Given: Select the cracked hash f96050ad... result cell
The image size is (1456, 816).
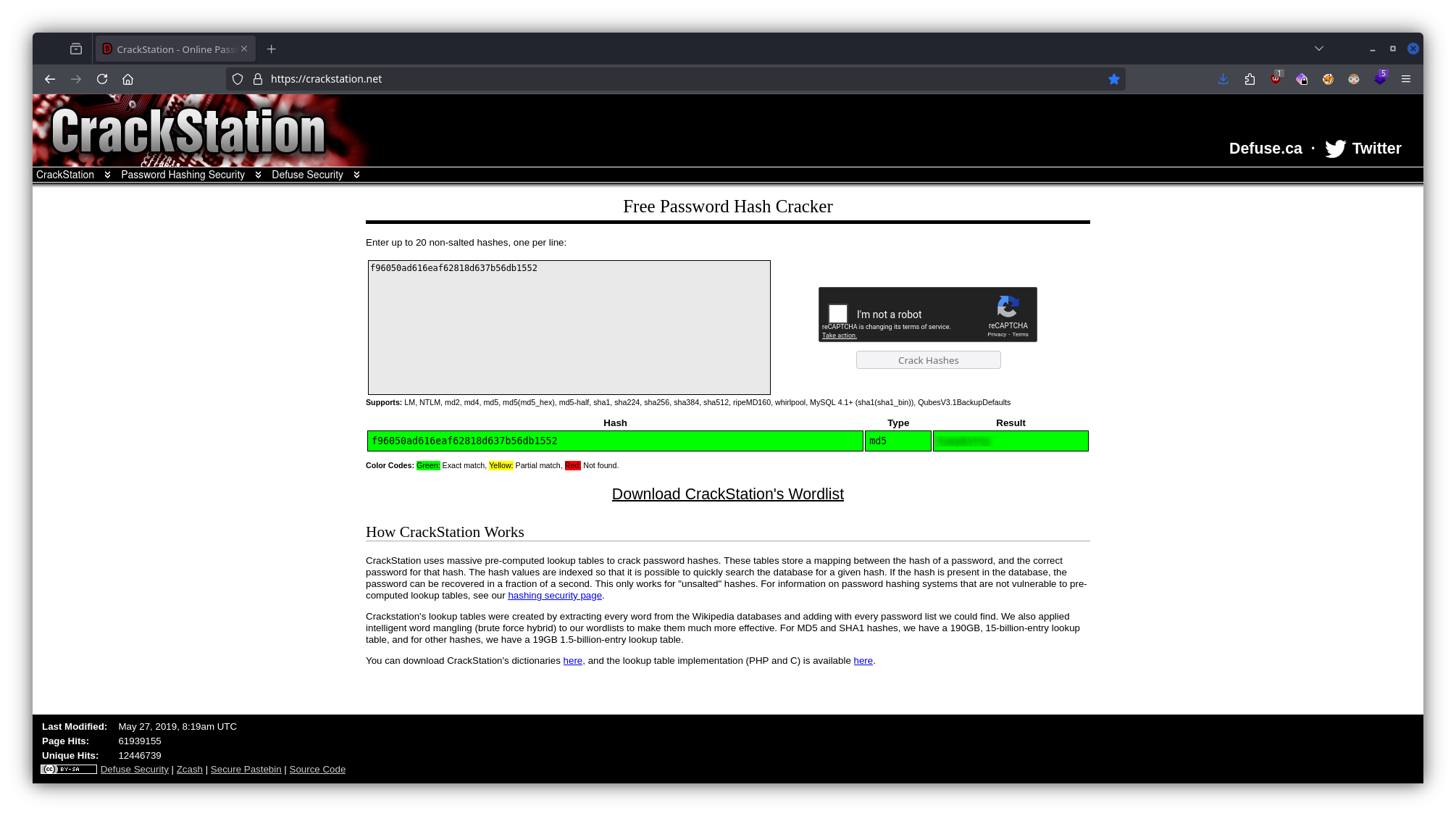Looking at the screenshot, I should 615,441.
